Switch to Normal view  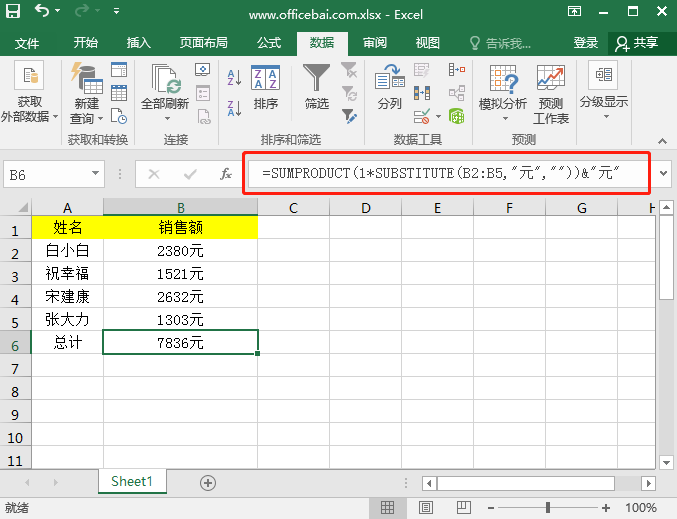click(387, 508)
